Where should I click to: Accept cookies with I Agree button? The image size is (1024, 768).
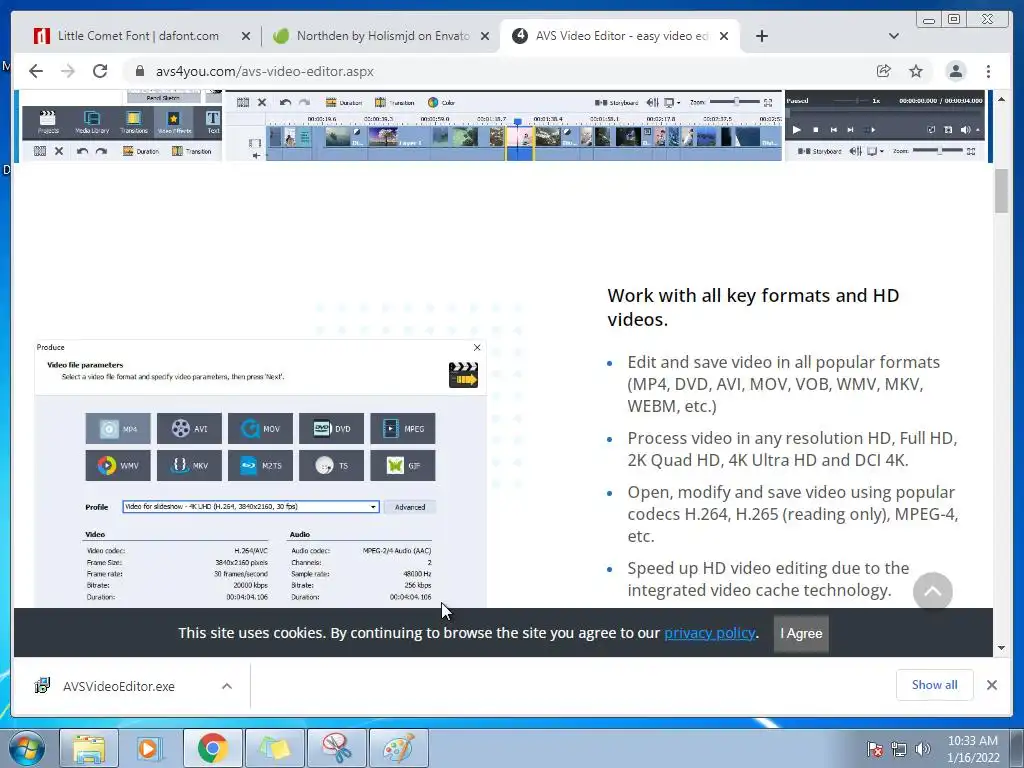pos(801,633)
